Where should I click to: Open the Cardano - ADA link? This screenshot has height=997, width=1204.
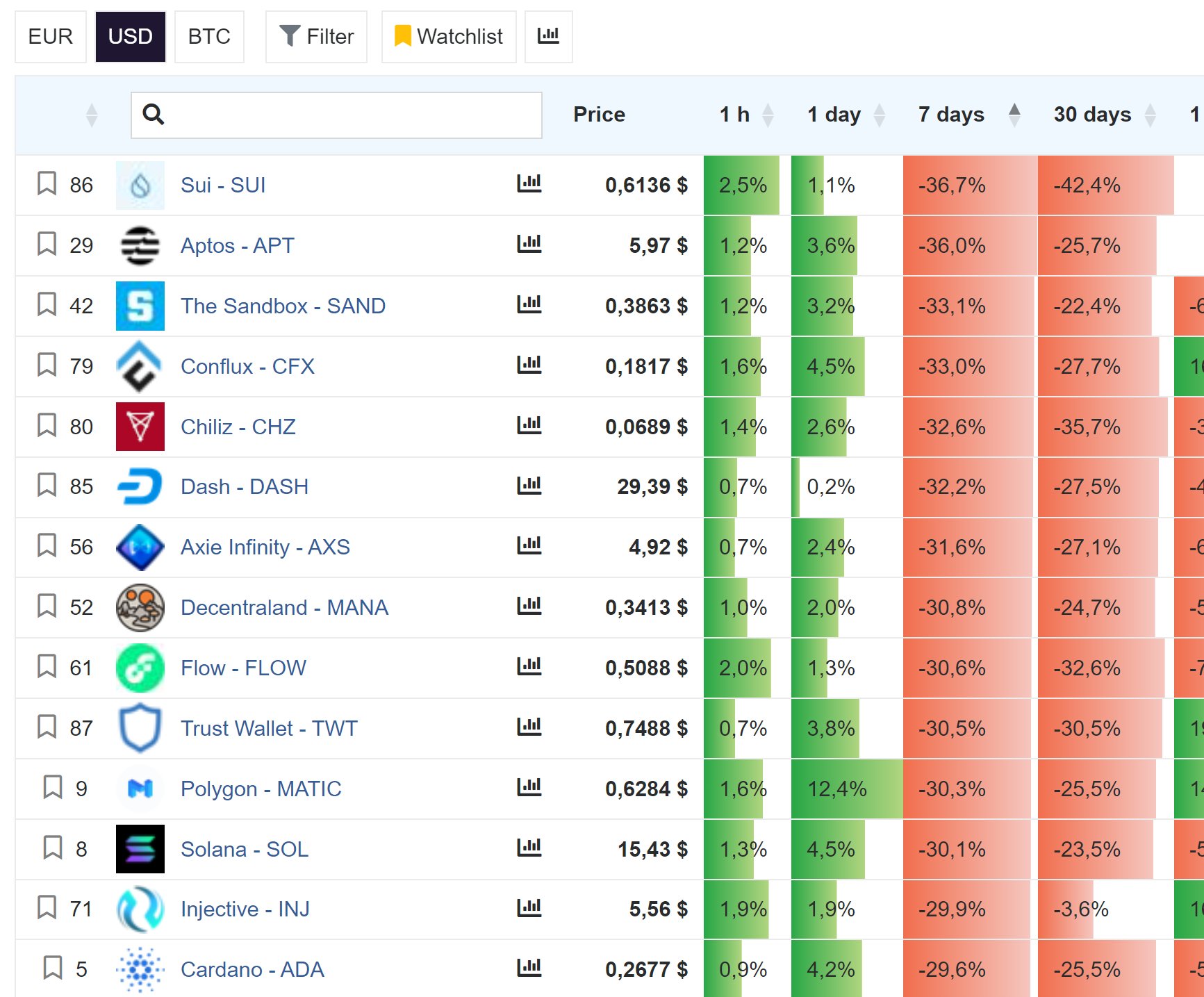252,969
